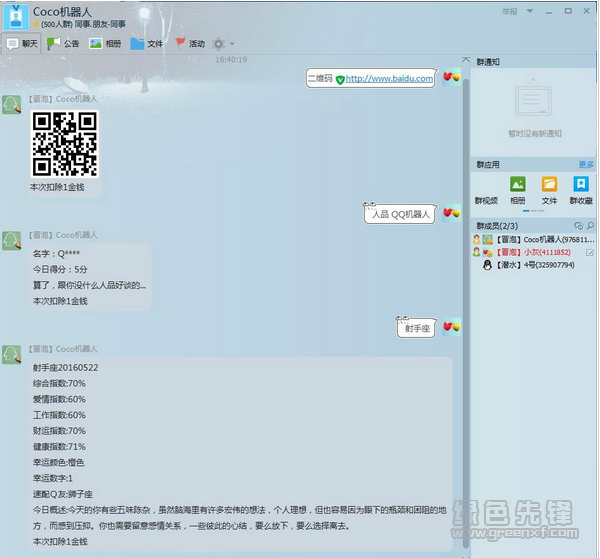Click the group apps page indicator dots
This screenshot has width=600, height=558.
point(533,211)
